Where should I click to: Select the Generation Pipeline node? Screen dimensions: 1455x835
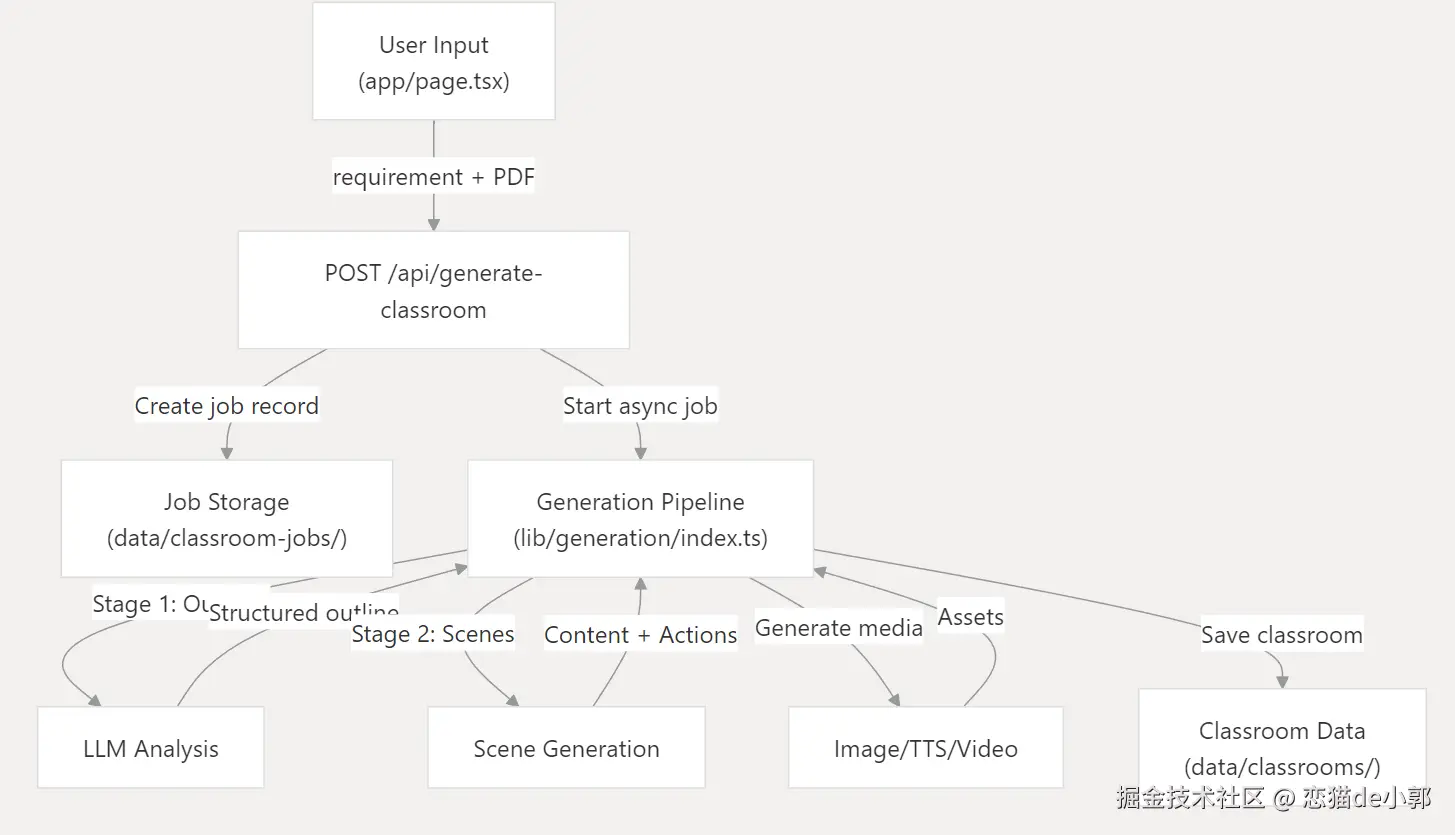[640, 519]
